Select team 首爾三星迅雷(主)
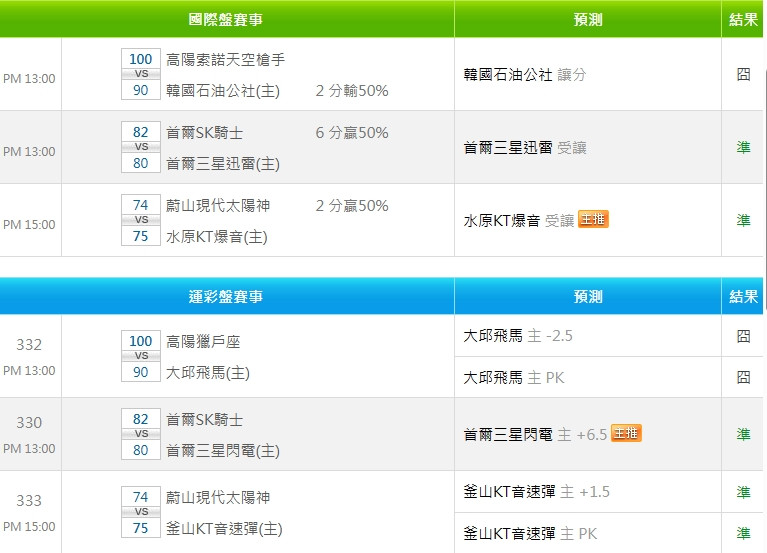Image resolution: width=767 pixels, height=553 pixels. pos(223,164)
